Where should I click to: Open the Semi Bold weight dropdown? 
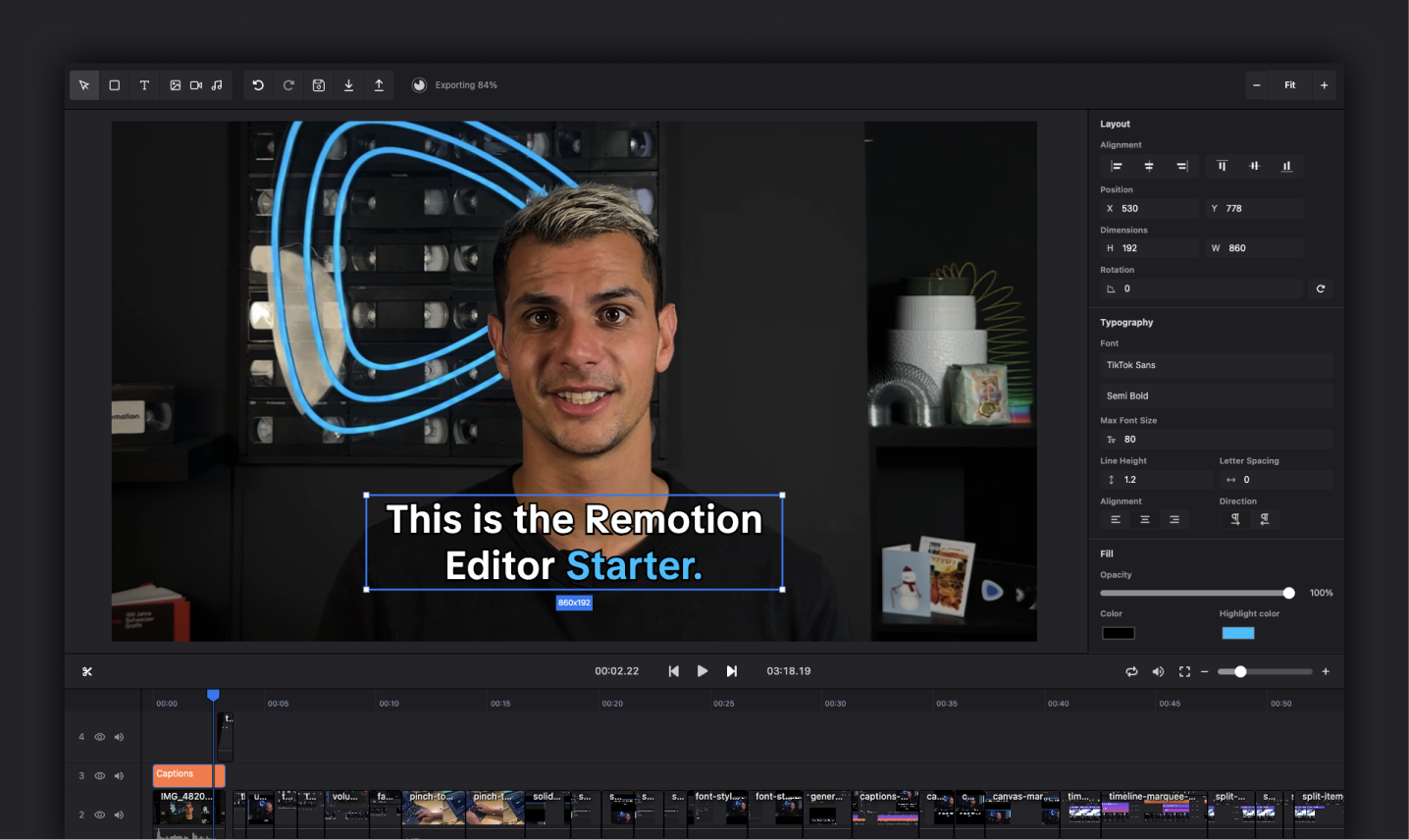(1217, 395)
